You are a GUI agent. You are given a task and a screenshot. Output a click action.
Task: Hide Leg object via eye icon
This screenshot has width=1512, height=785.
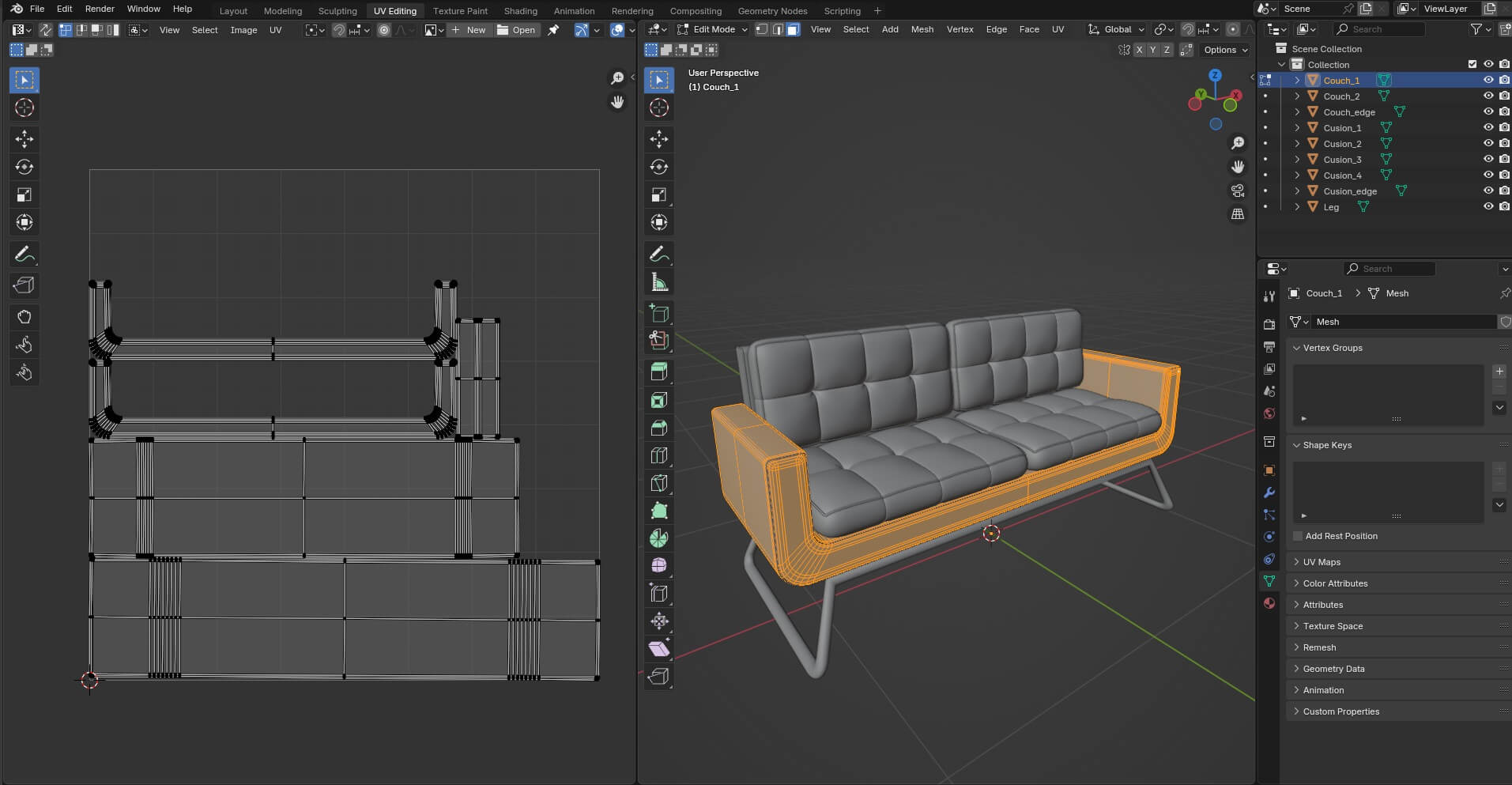coord(1487,206)
